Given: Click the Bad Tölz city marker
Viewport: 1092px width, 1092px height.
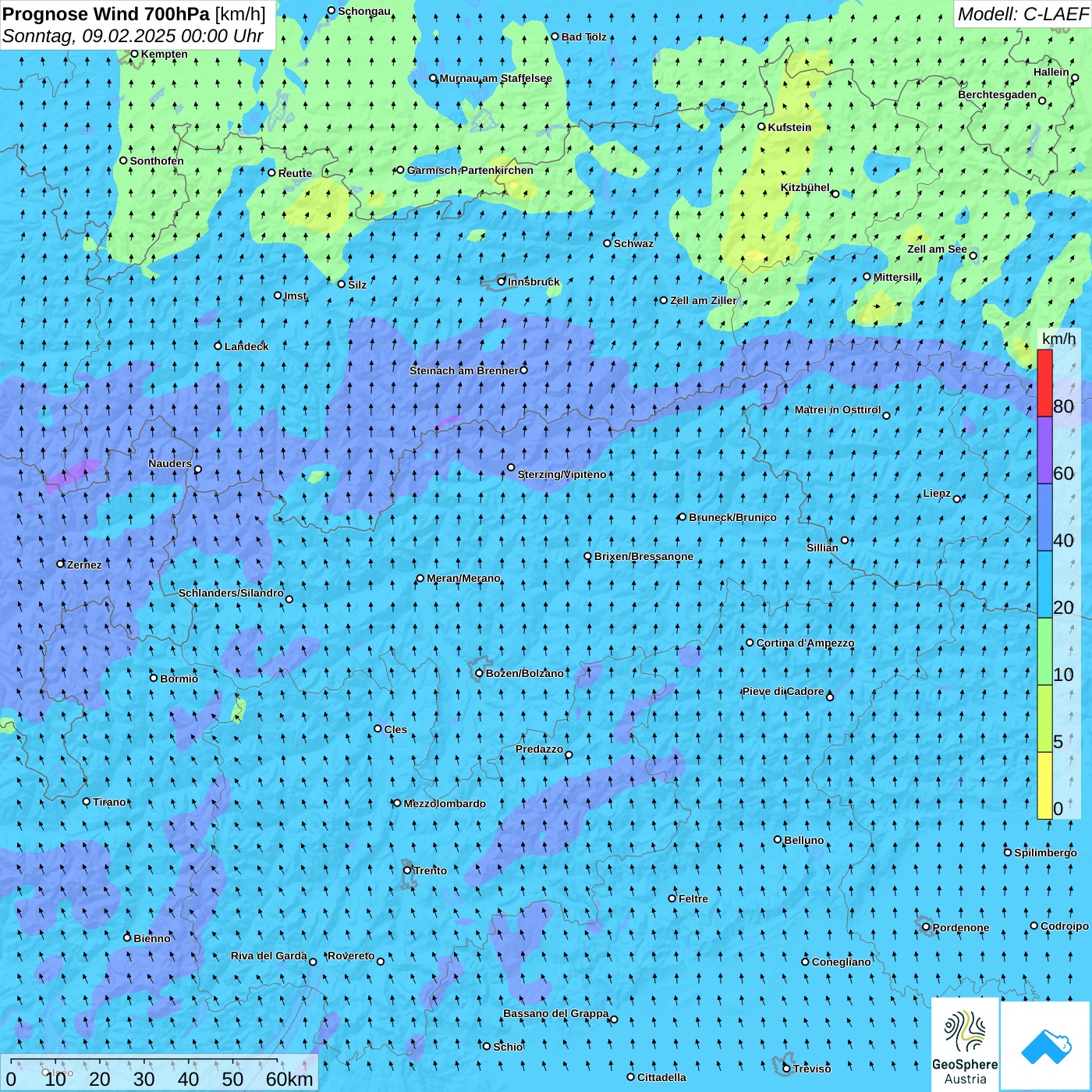Looking at the screenshot, I should coord(555,37).
